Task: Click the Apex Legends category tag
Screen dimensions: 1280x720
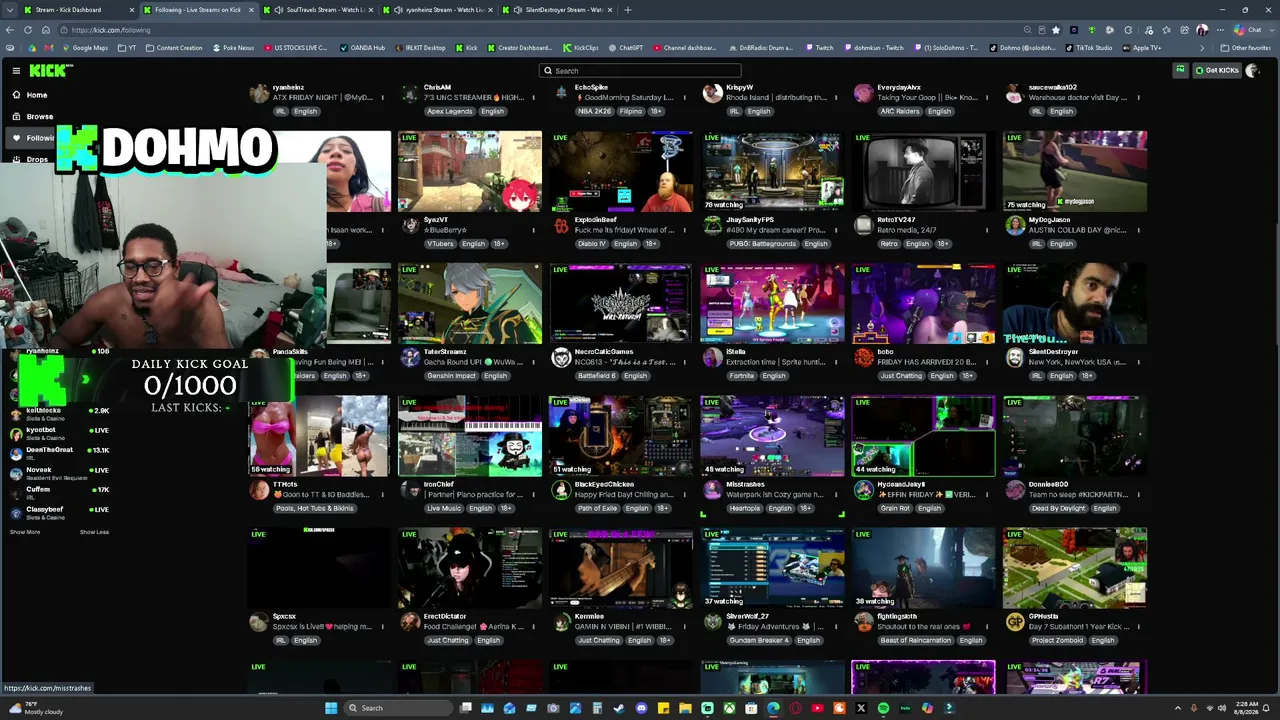Action: [449, 111]
